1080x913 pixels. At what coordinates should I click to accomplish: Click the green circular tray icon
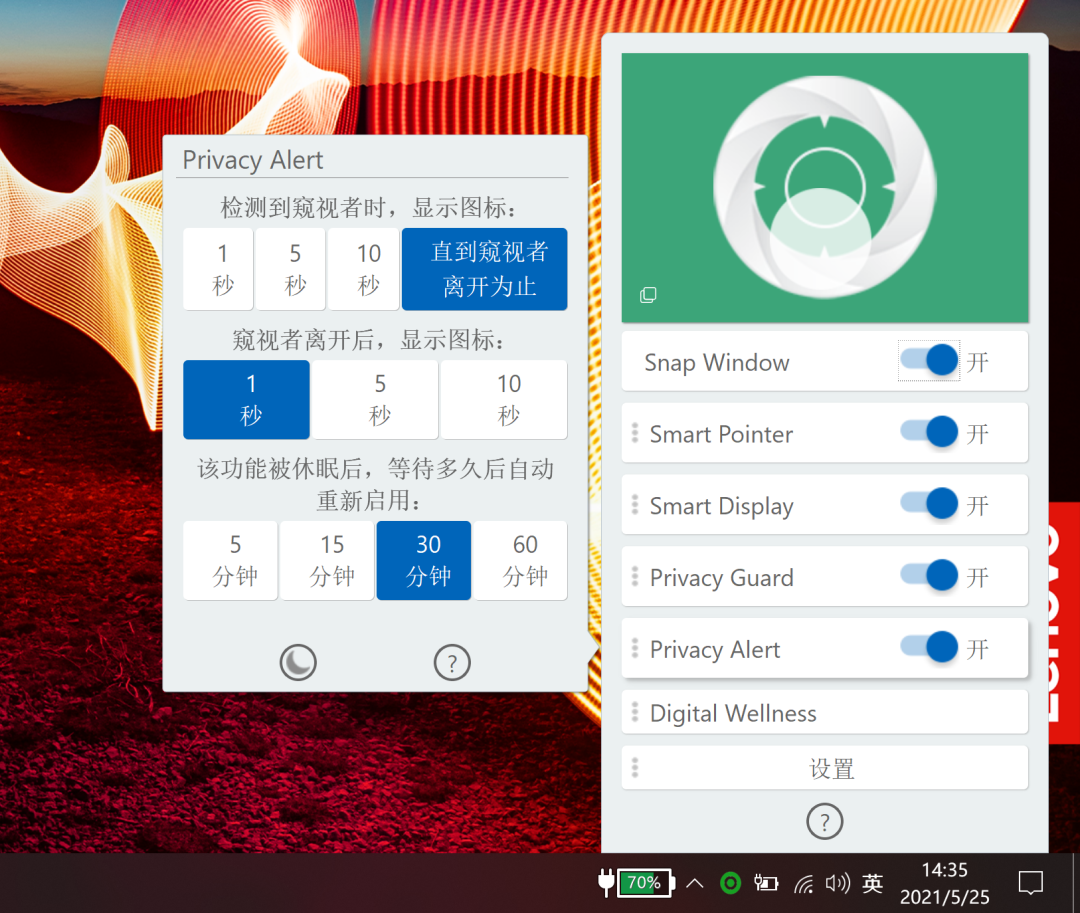(731, 883)
